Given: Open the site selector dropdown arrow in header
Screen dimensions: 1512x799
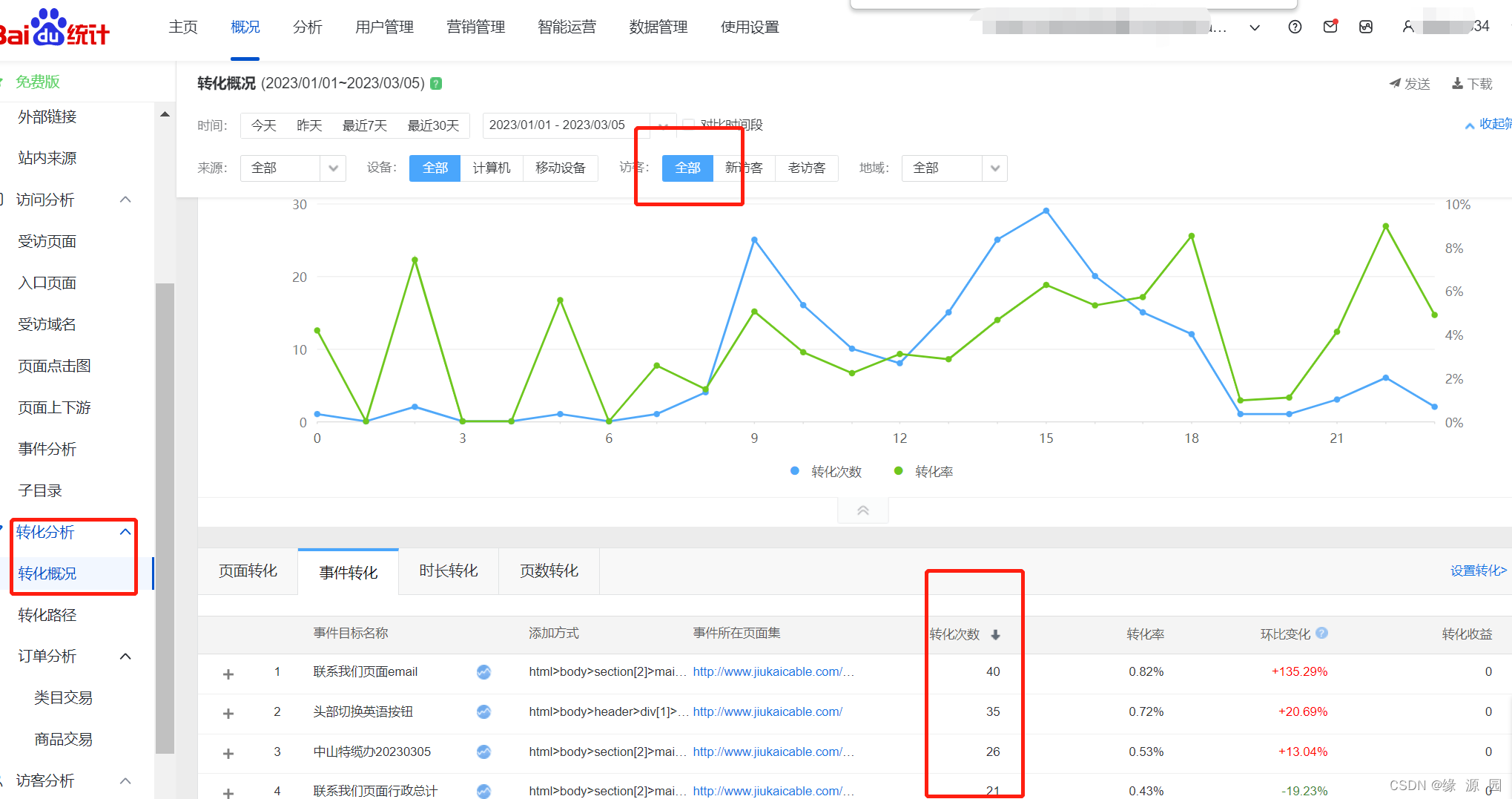Looking at the screenshot, I should [x=1255, y=28].
